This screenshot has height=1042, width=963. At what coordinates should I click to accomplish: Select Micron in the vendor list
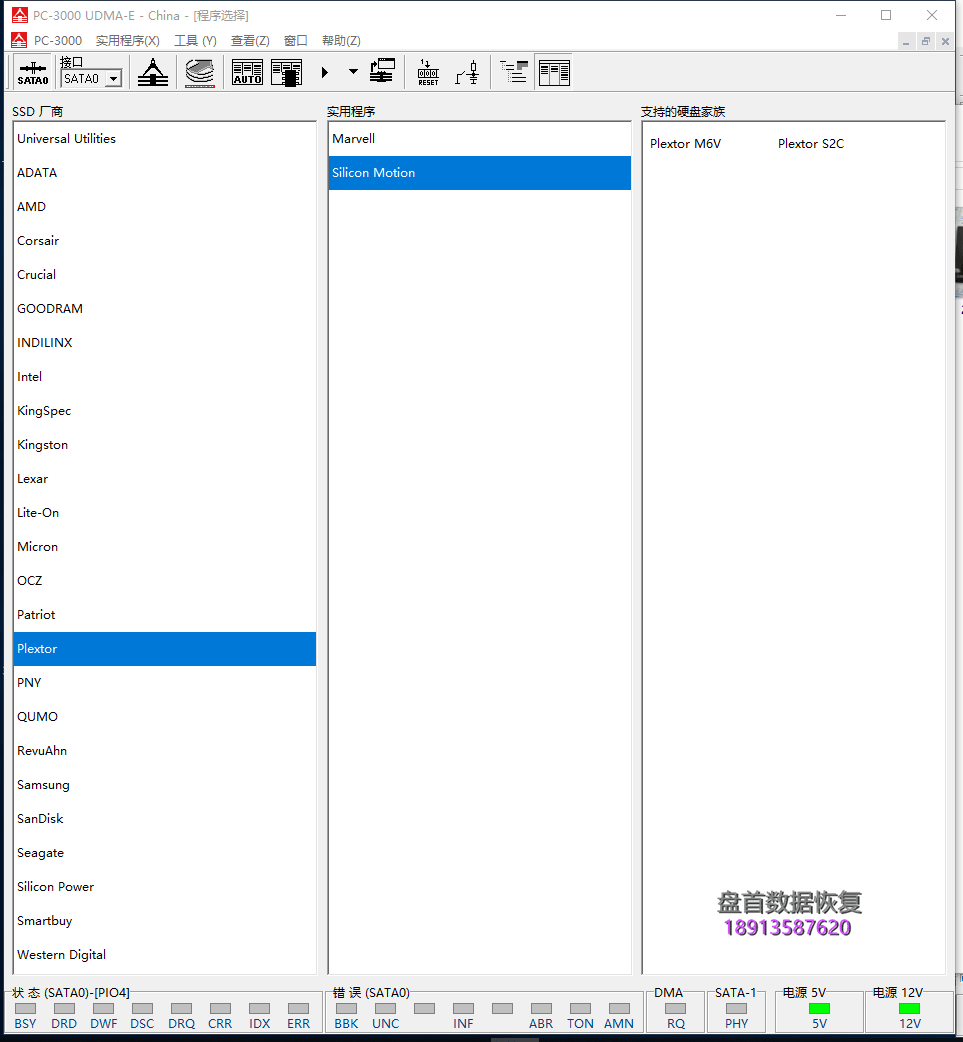pos(164,546)
